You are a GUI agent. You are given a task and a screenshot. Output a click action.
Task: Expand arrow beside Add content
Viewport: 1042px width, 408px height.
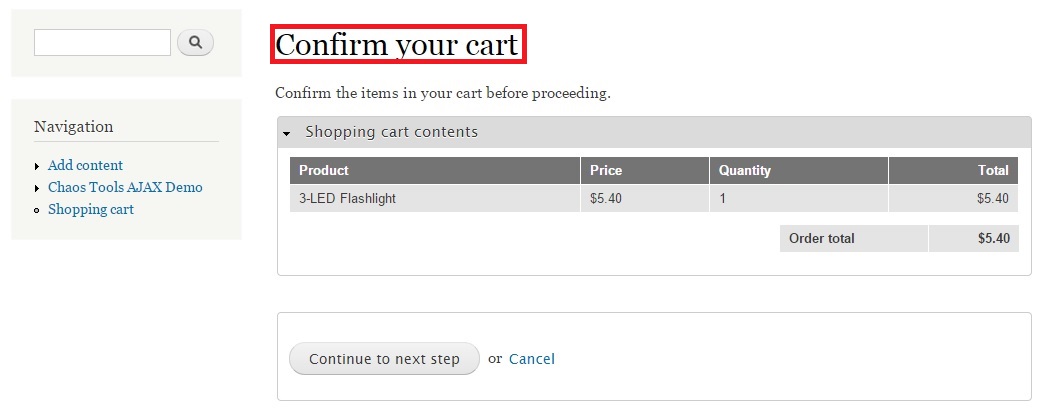coord(37,166)
